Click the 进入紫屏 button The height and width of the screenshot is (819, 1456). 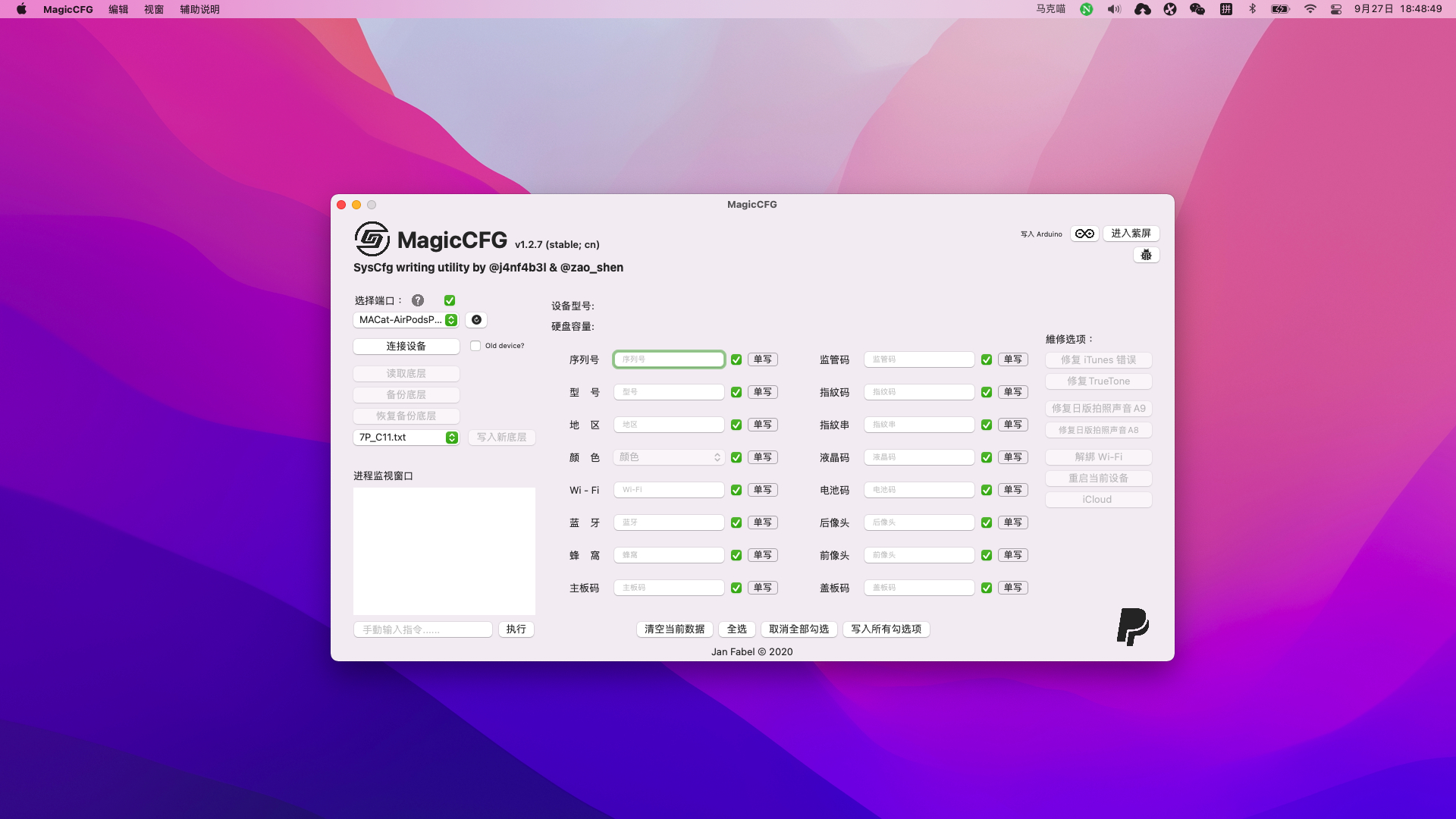point(1131,234)
